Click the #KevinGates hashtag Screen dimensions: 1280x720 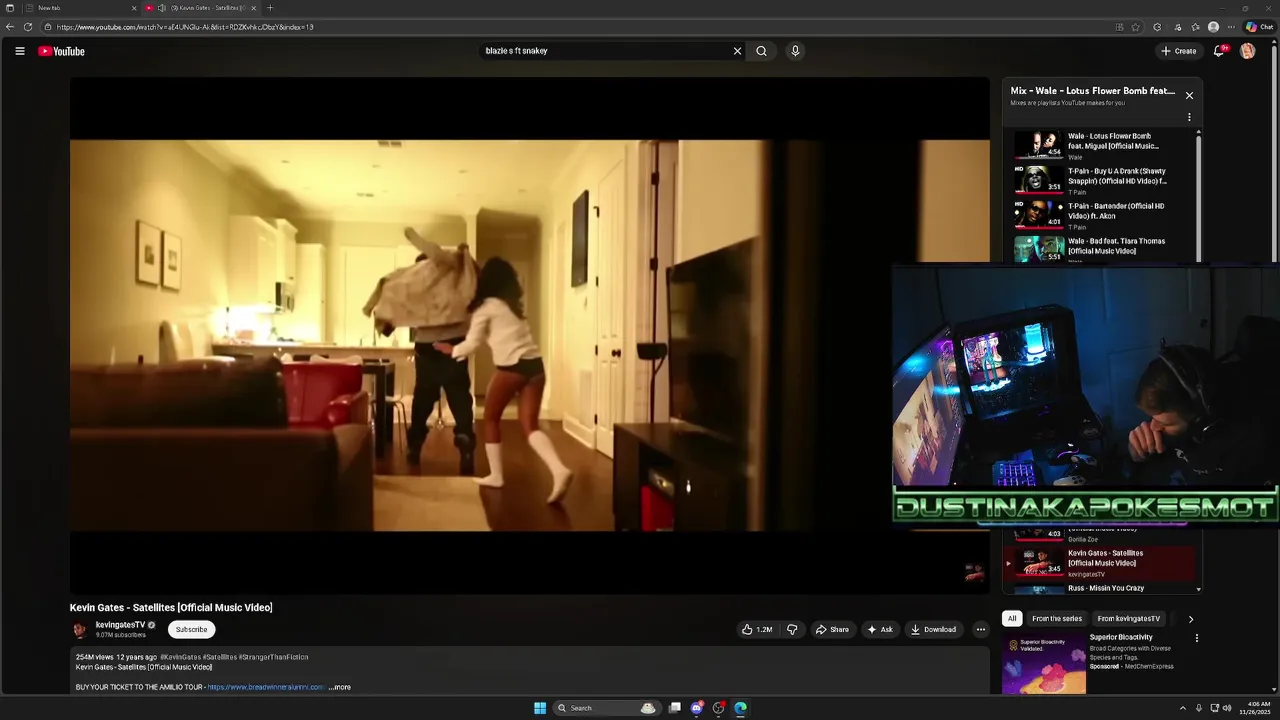[x=180, y=657]
